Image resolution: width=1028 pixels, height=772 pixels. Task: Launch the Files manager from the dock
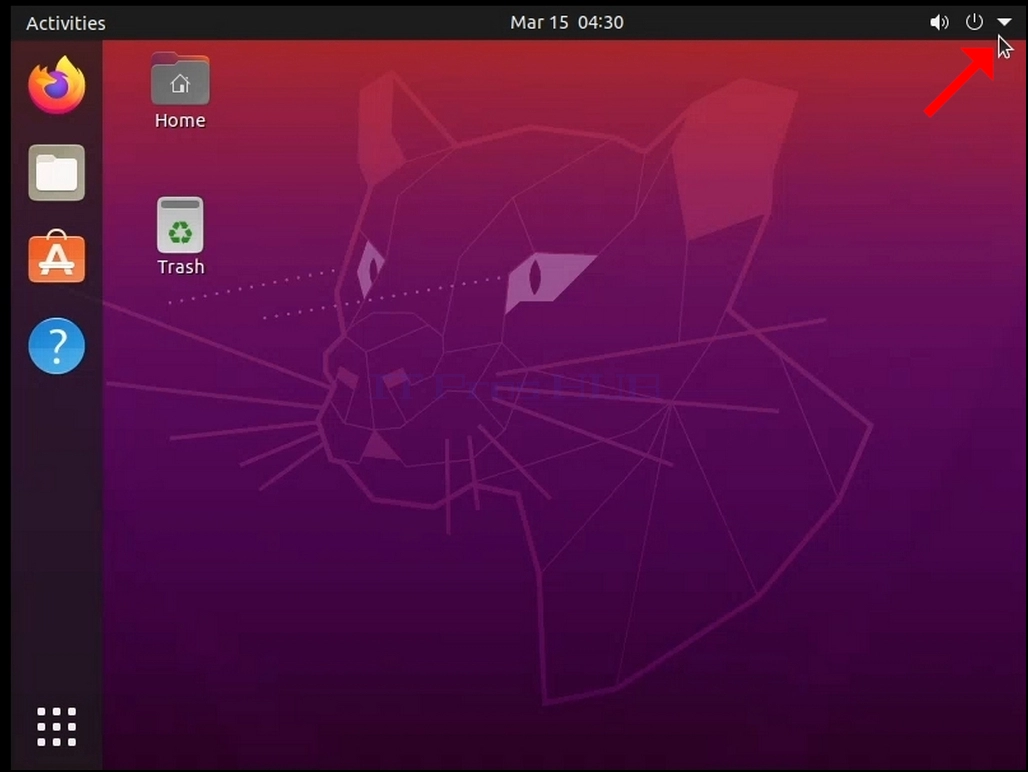click(x=57, y=172)
